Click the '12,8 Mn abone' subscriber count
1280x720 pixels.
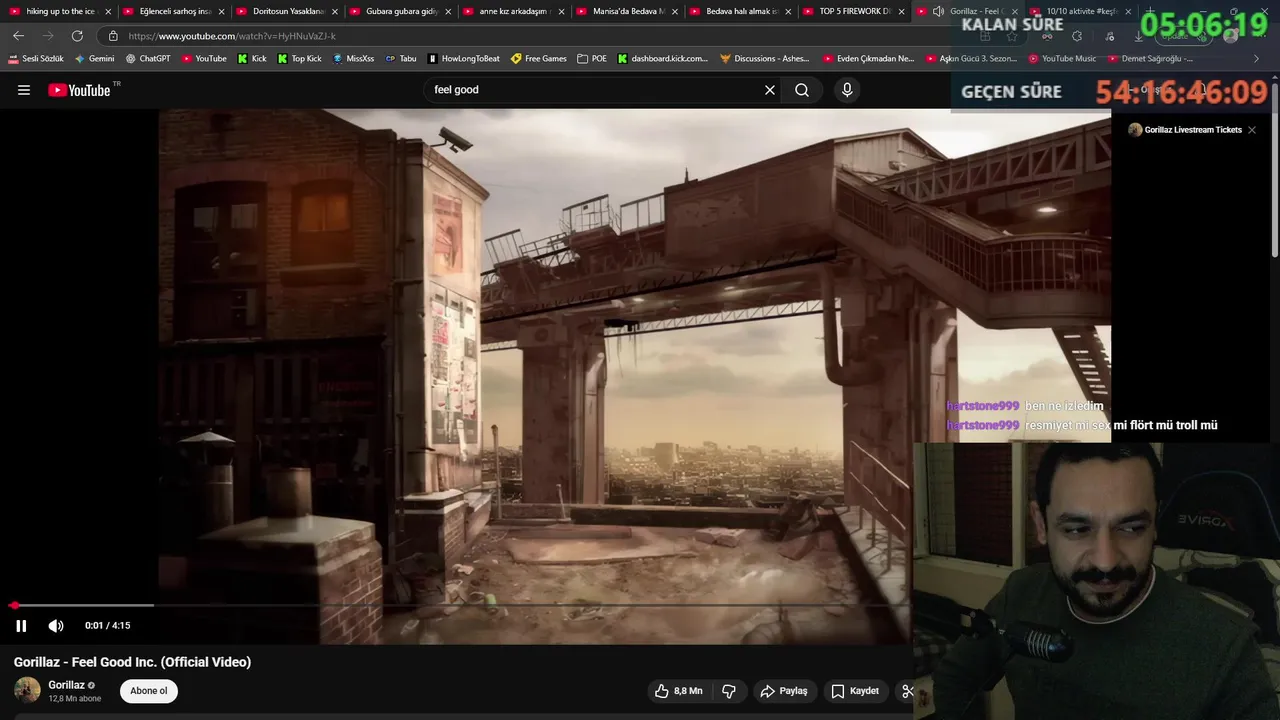click(x=75, y=699)
